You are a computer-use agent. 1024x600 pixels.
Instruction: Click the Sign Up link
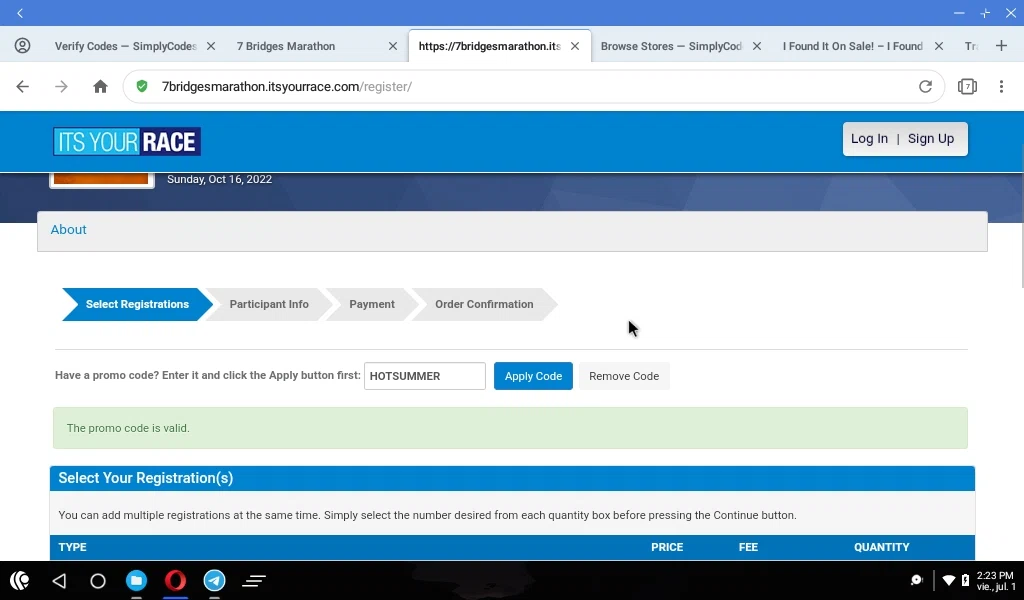point(931,138)
